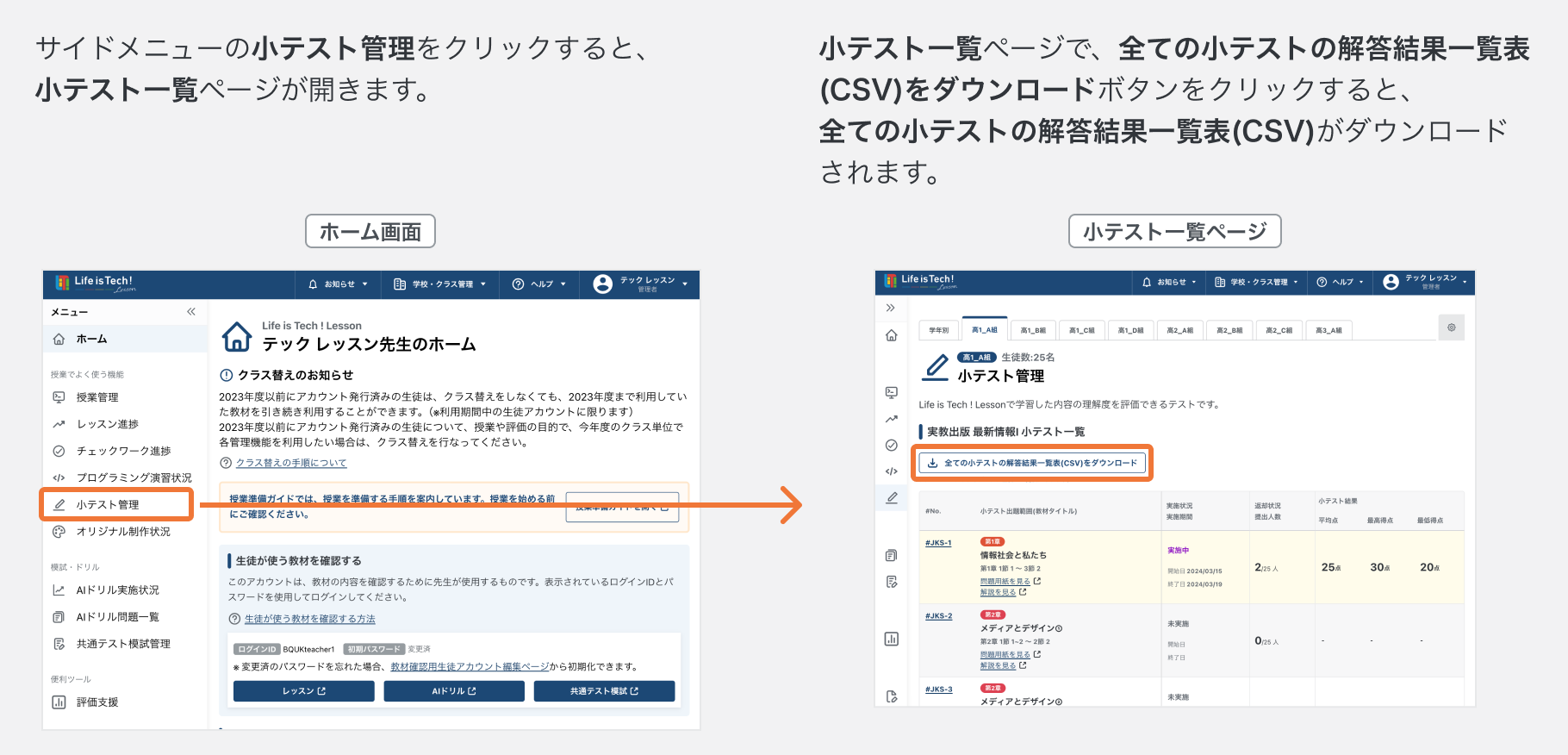Open 問題用紙を見る for #JKS-2 メディアとデザイン
Screen dimensions: 1568x755
pyautogui.click(x=1010, y=655)
